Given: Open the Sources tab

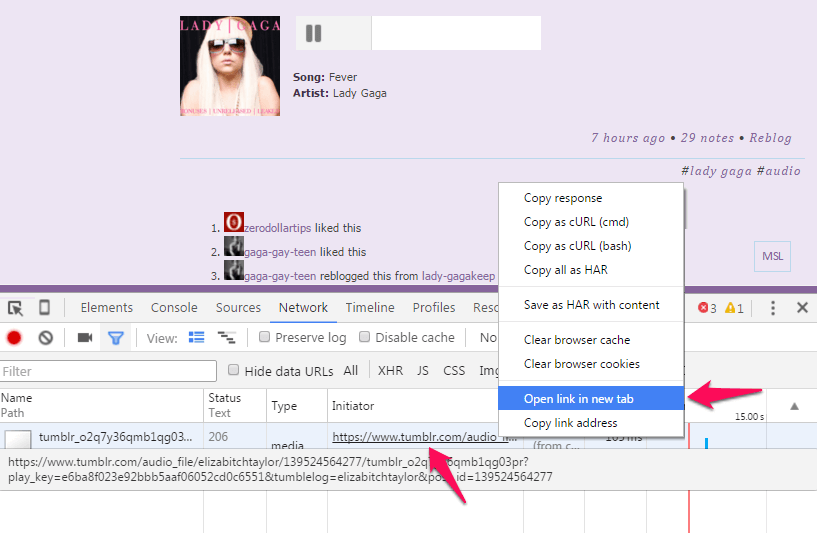Looking at the screenshot, I should click(238, 307).
